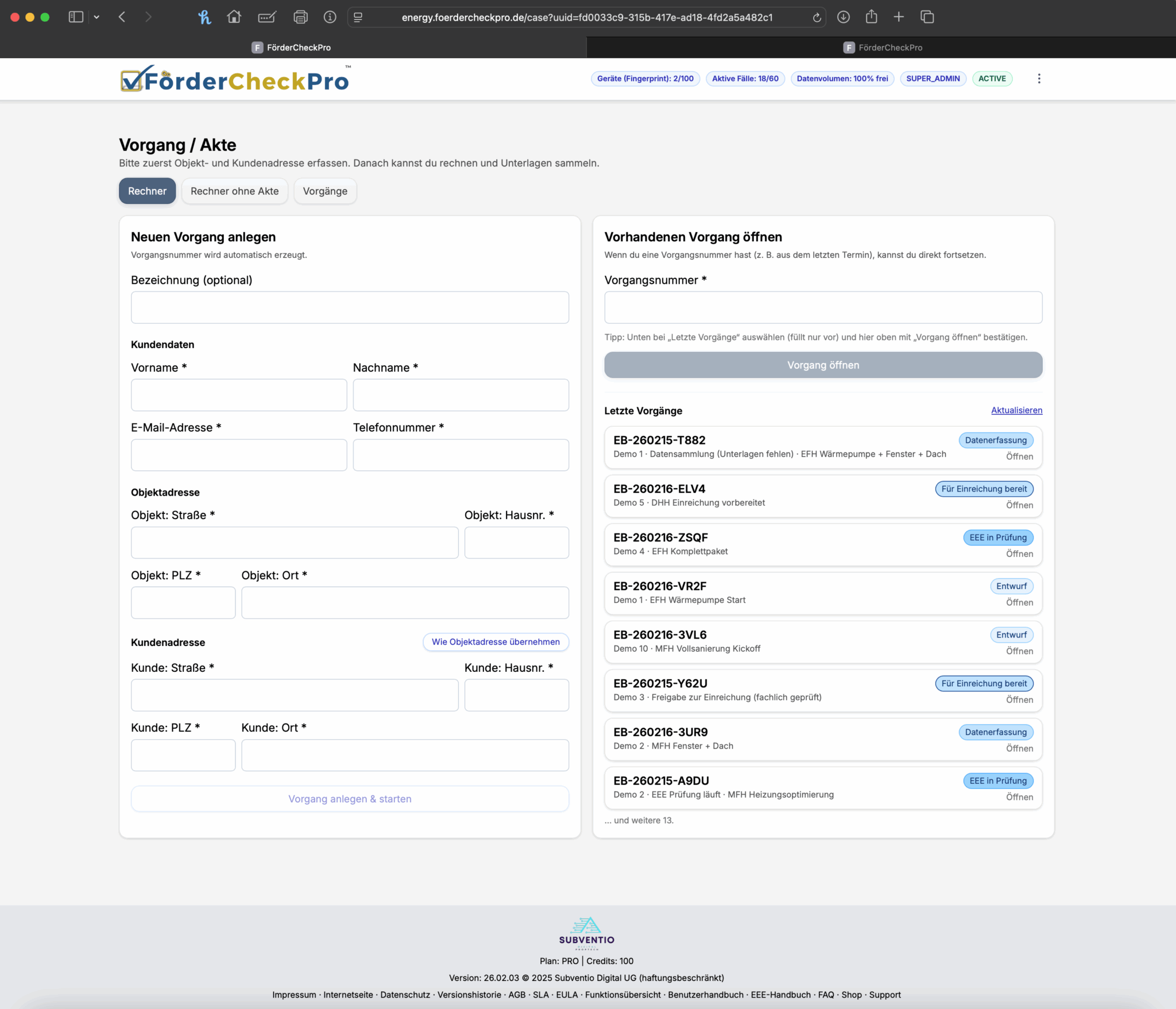Click into the Vorgangsnummer input field

(823, 307)
